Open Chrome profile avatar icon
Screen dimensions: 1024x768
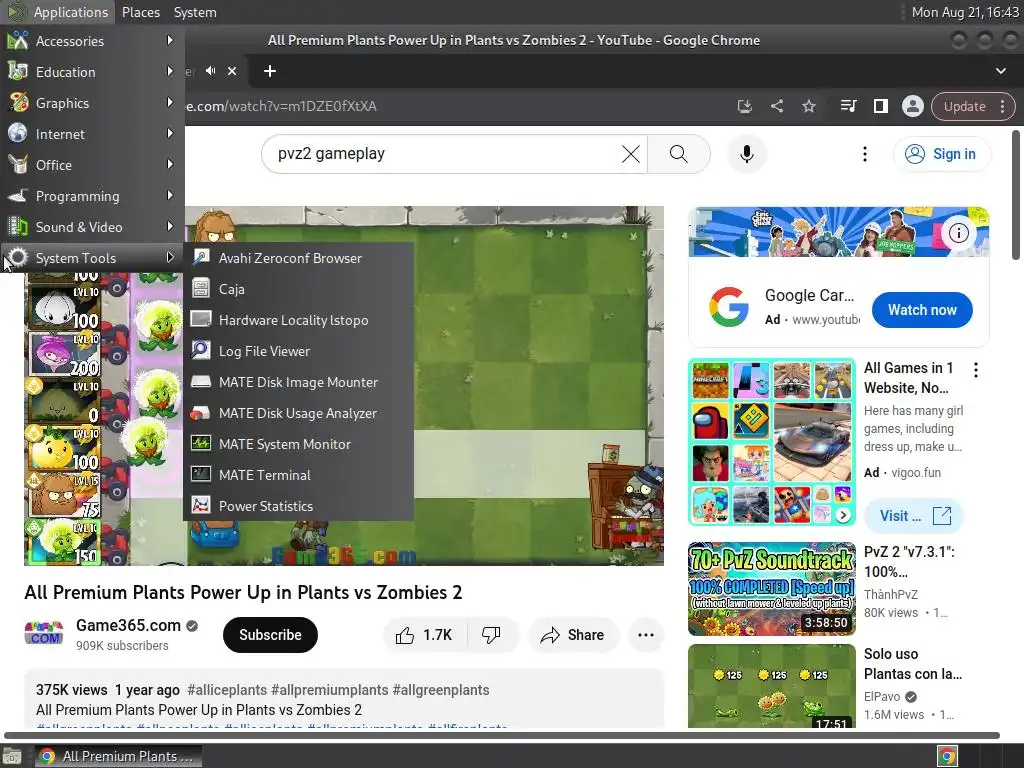coord(912,106)
